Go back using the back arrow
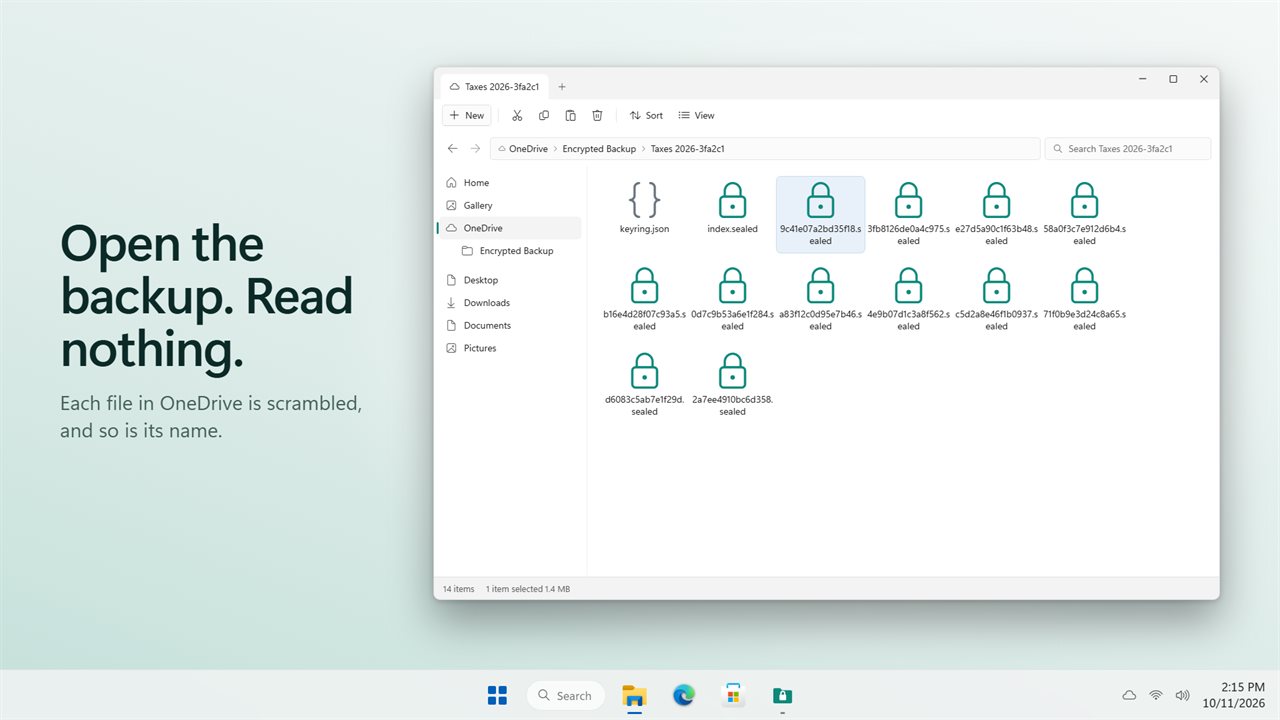The image size is (1280, 720). 453,149
